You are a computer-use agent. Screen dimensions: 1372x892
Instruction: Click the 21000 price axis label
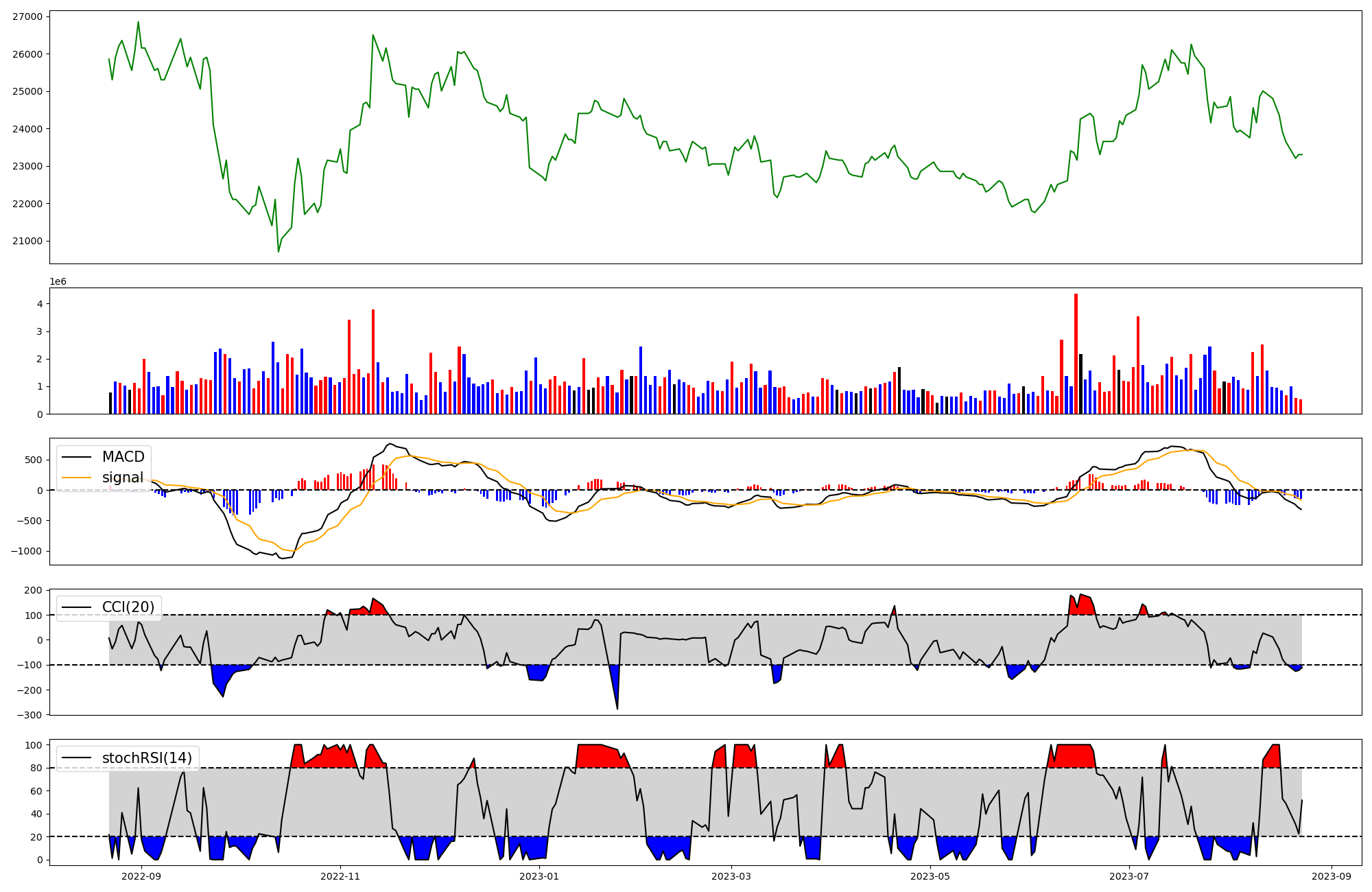27,241
